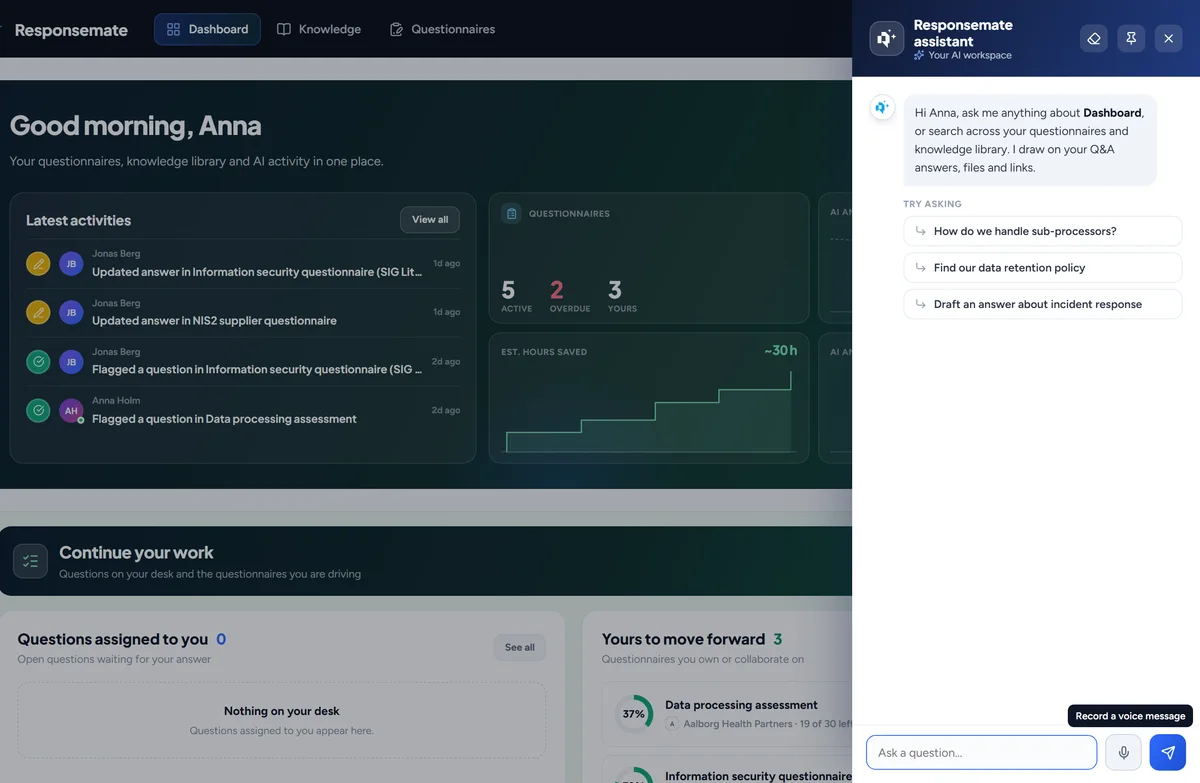Viewport: 1200px width, 783px height.
Task: Select 'Find our data retention policy' suggestion
Action: pos(1043,268)
